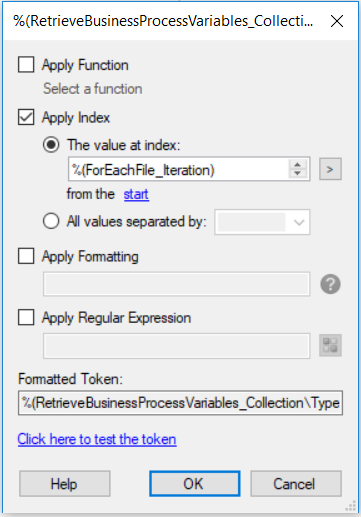Open 'Select a function' chooser
Viewport: 361px width, 517px height.
92,89
